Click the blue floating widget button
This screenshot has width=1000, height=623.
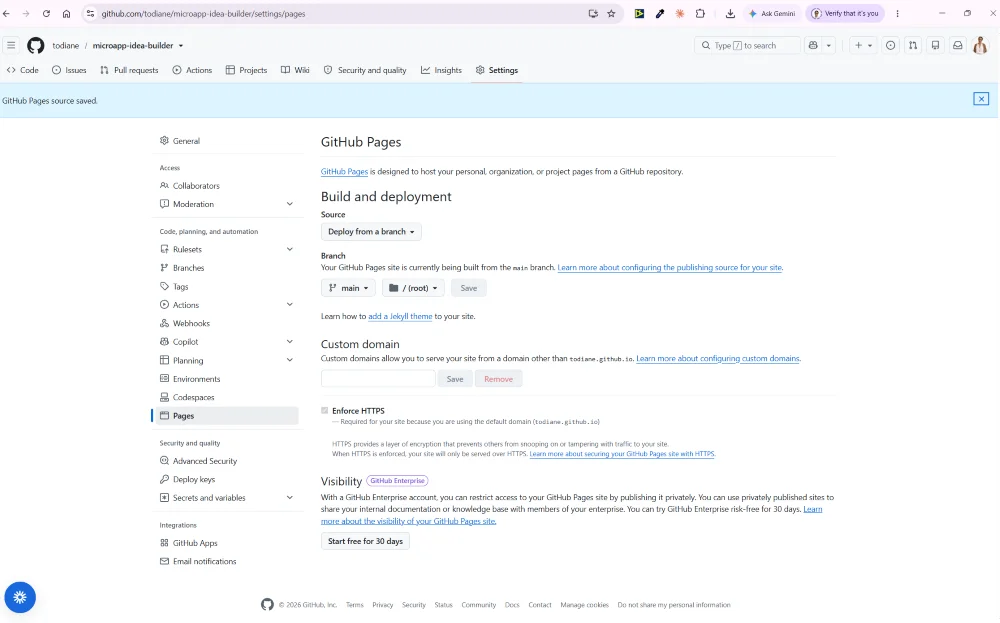coord(20,597)
